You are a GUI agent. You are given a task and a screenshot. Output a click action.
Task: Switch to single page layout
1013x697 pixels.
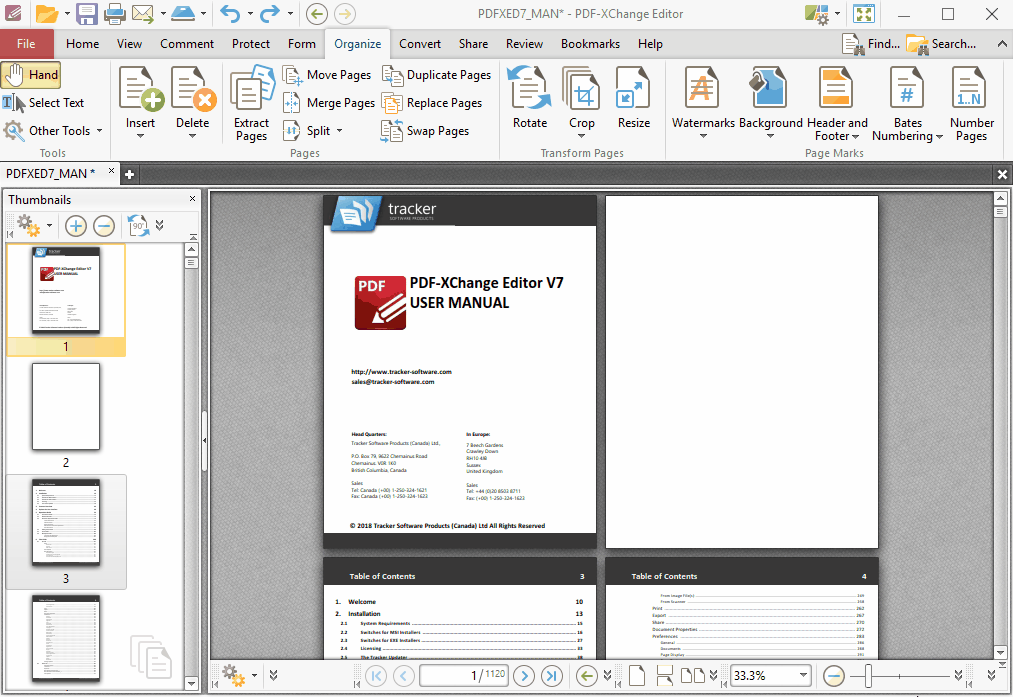coord(637,676)
